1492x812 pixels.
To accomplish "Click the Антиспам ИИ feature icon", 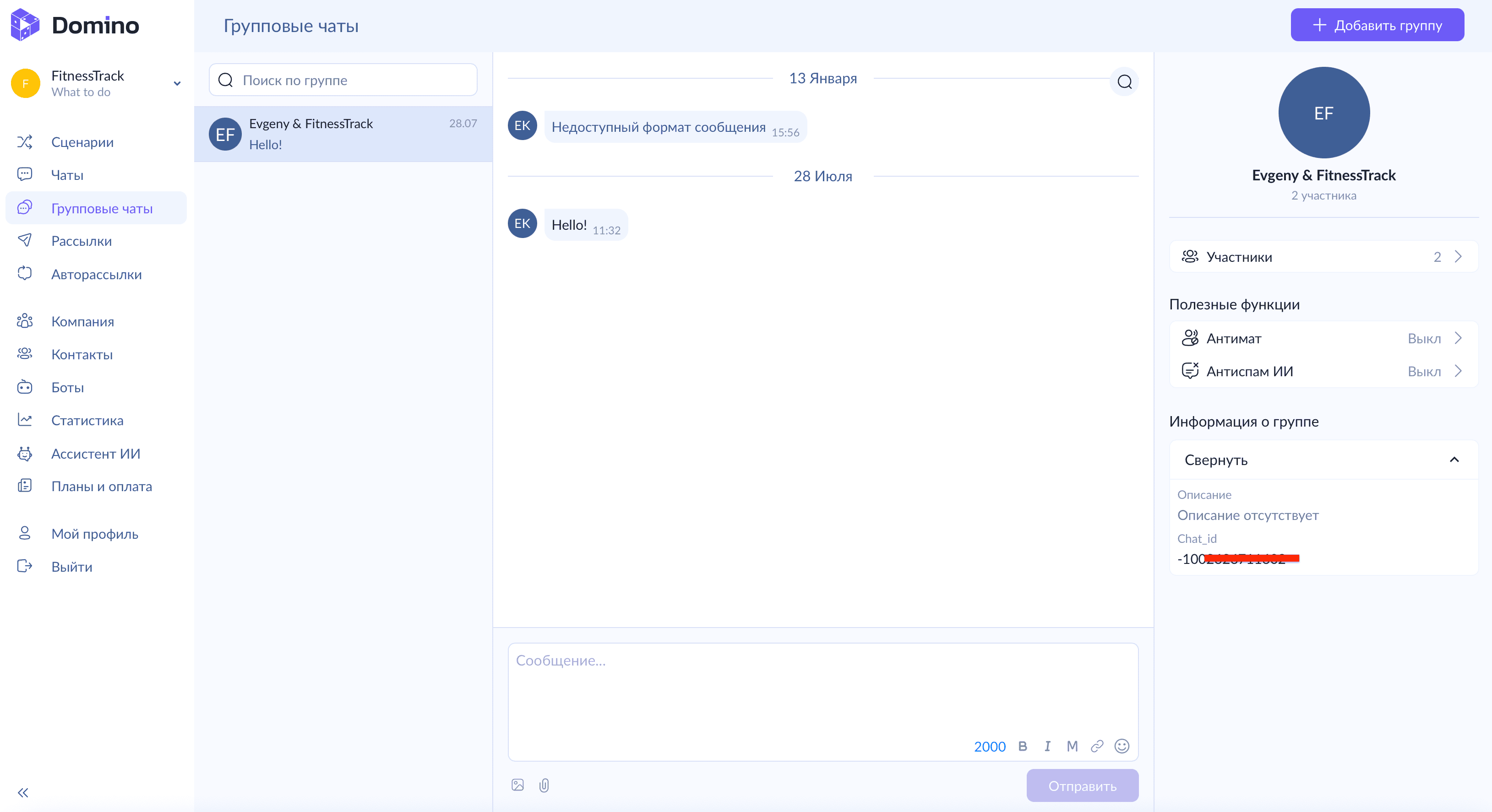I will click(x=1190, y=371).
